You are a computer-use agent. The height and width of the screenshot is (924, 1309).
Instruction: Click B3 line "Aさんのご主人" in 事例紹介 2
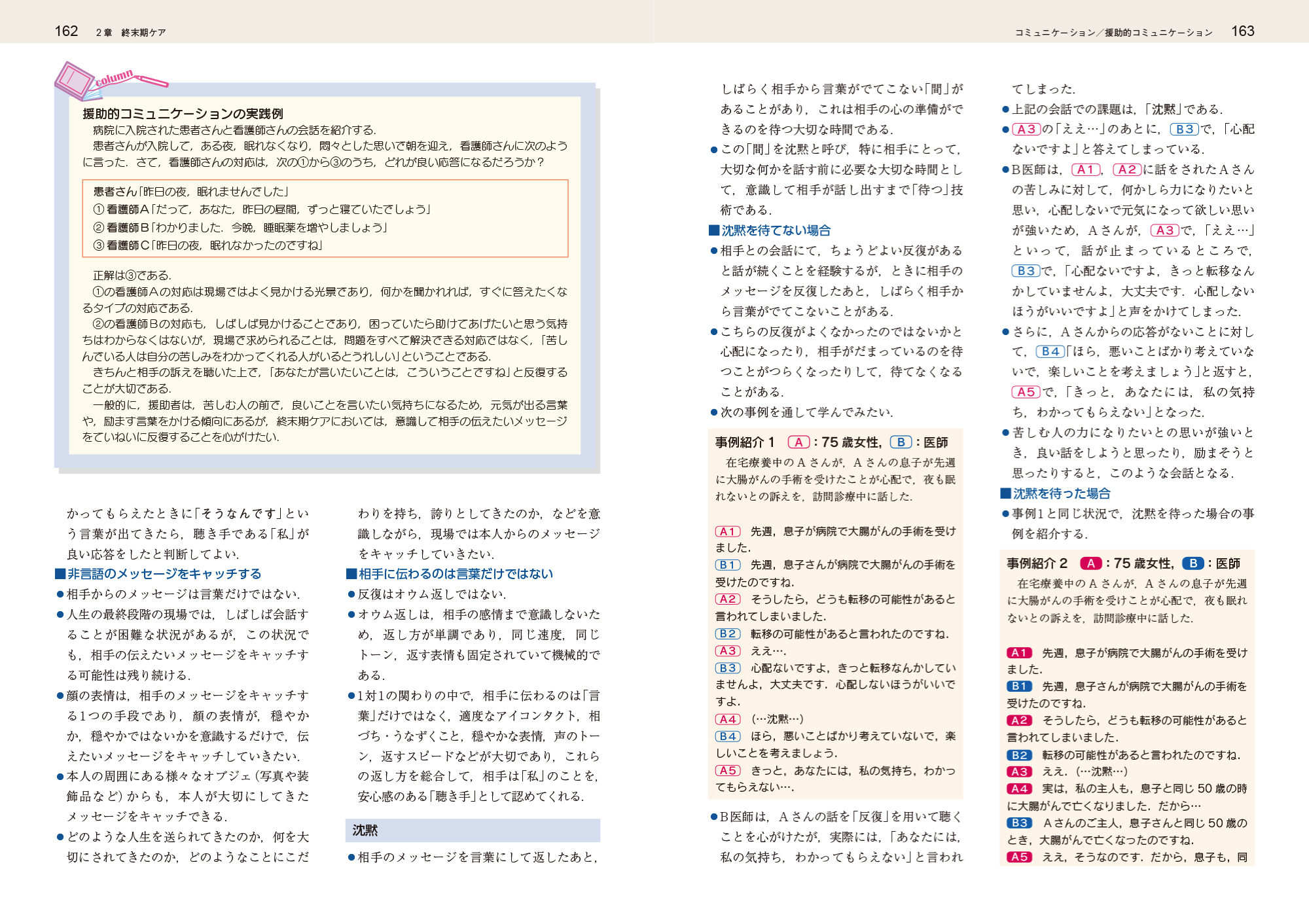coord(1127,831)
